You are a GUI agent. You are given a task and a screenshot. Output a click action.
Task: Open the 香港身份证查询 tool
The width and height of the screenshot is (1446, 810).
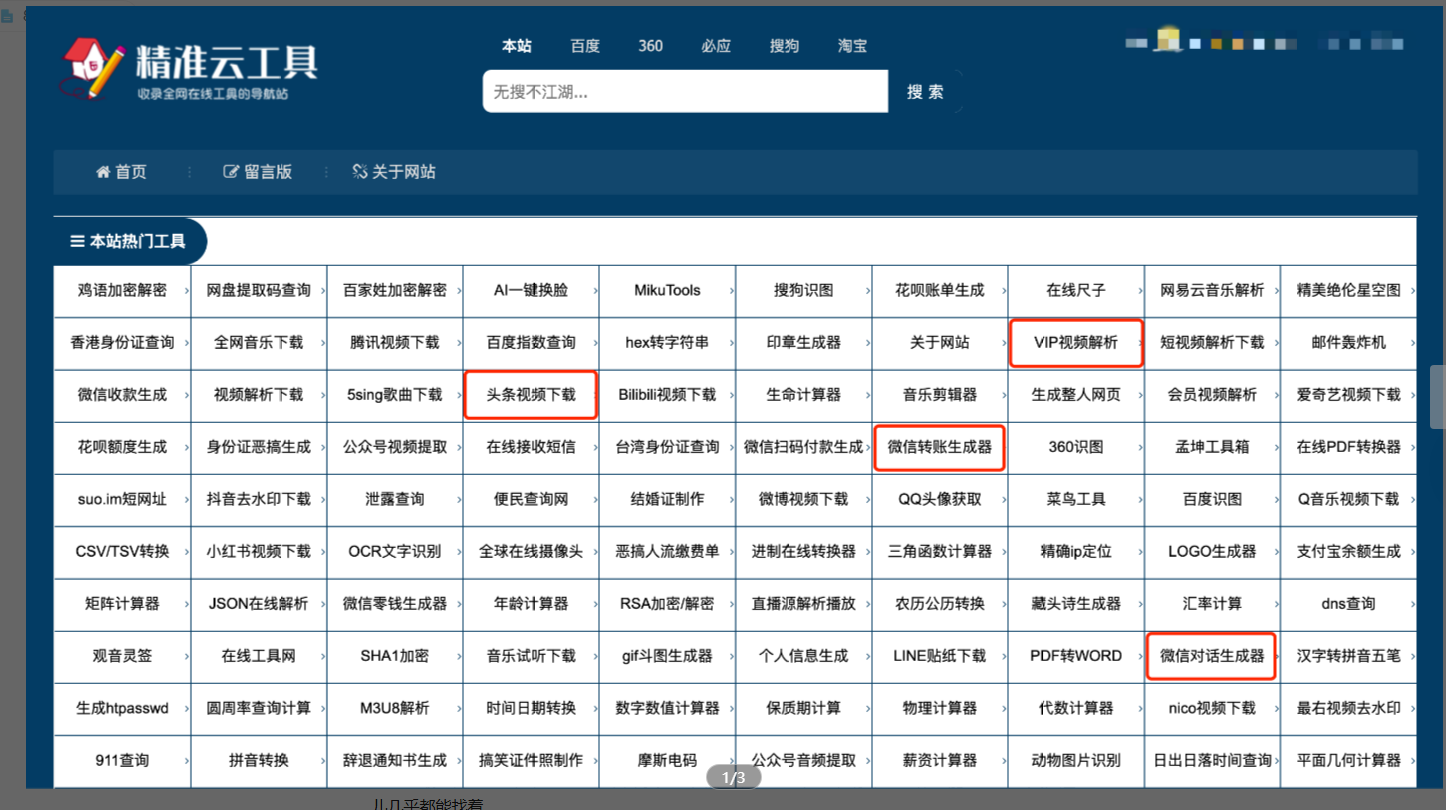(x=122, y=342)
